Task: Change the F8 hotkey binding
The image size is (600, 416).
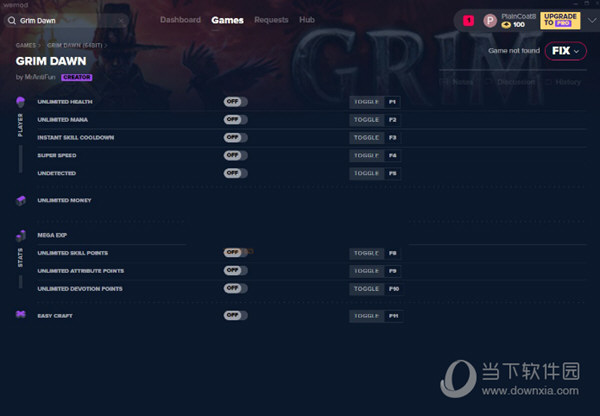Action: pyautogui.click(x=392, y=253)
